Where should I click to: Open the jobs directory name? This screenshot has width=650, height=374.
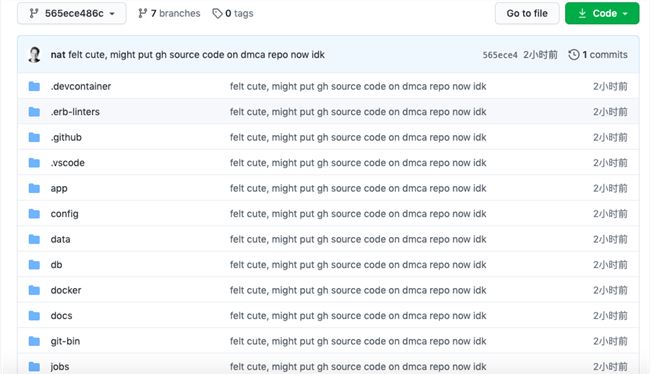60,367
